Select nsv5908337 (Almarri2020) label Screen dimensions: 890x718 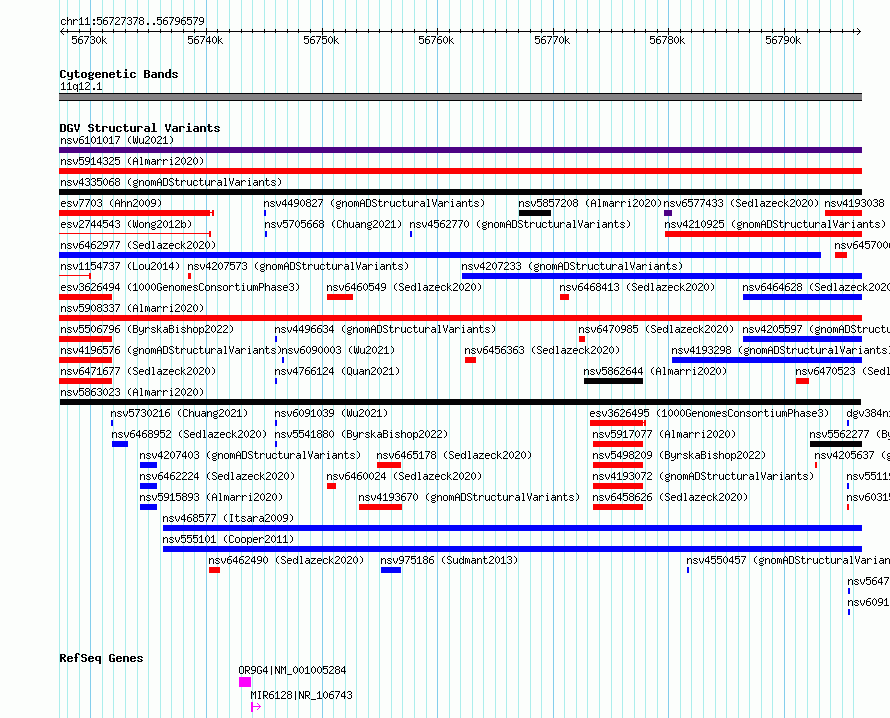coord(132,308)
